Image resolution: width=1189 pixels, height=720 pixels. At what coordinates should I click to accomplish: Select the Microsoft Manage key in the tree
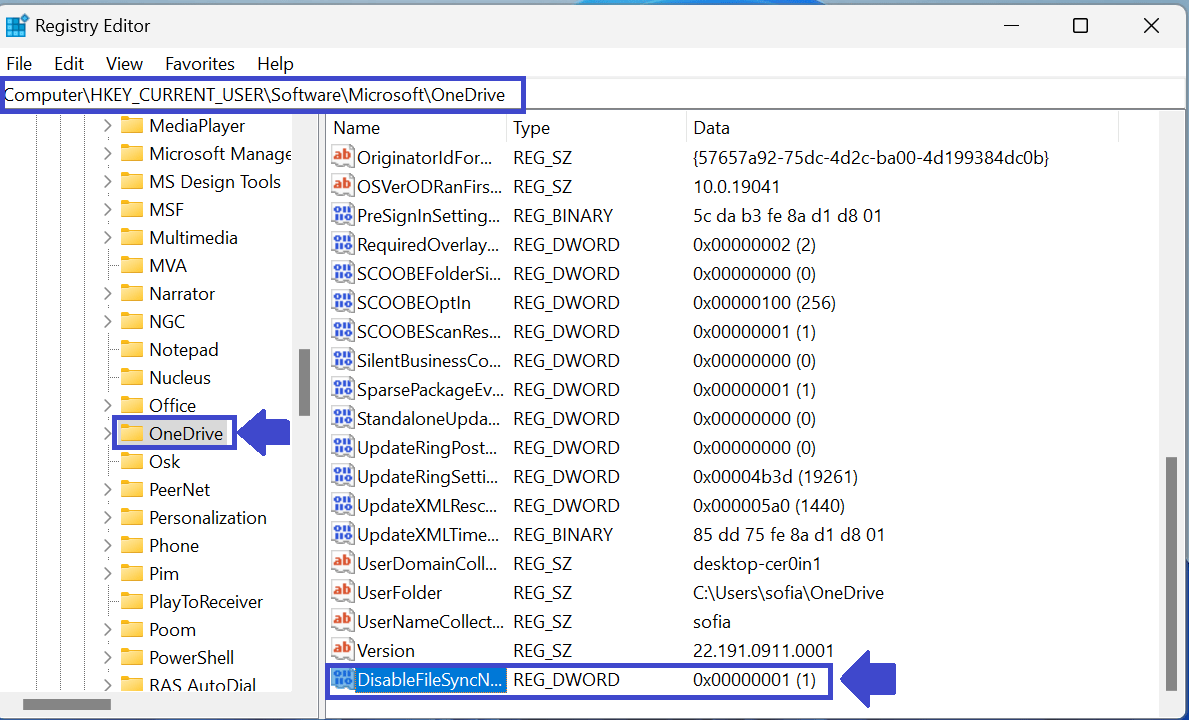pyautogui.click(x=220, y=154)
